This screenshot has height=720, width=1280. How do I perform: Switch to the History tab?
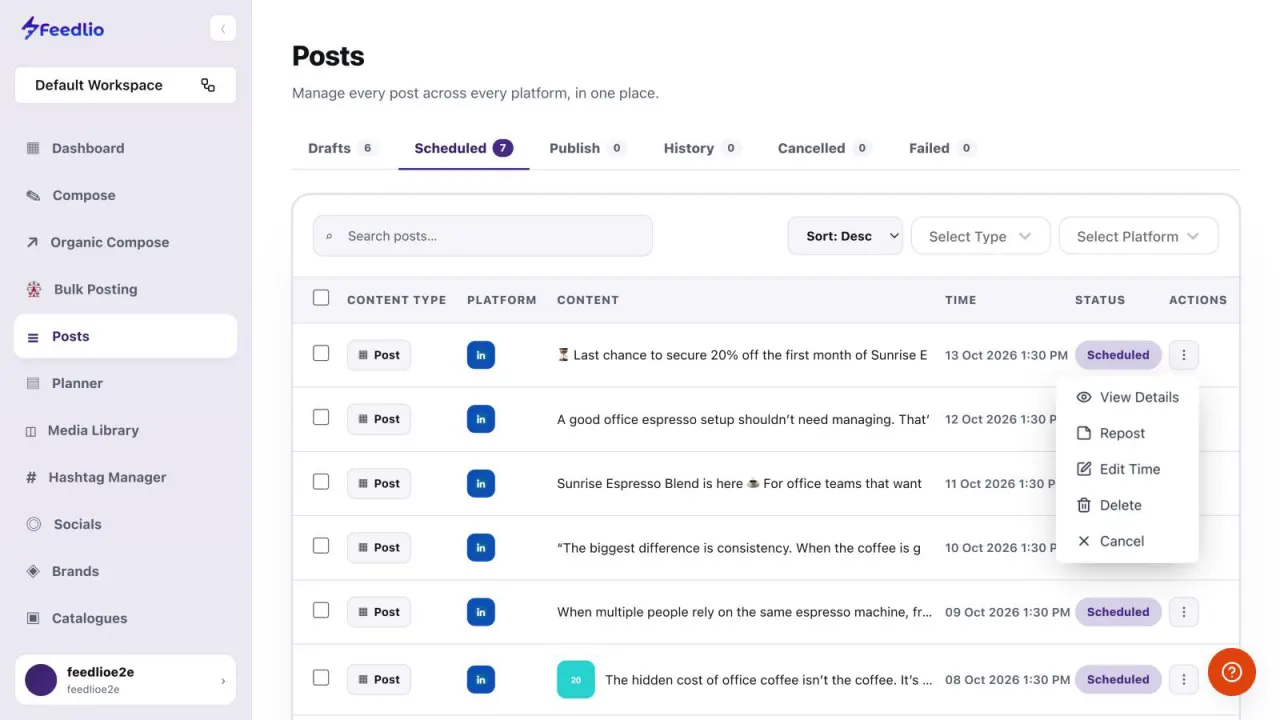701,148
